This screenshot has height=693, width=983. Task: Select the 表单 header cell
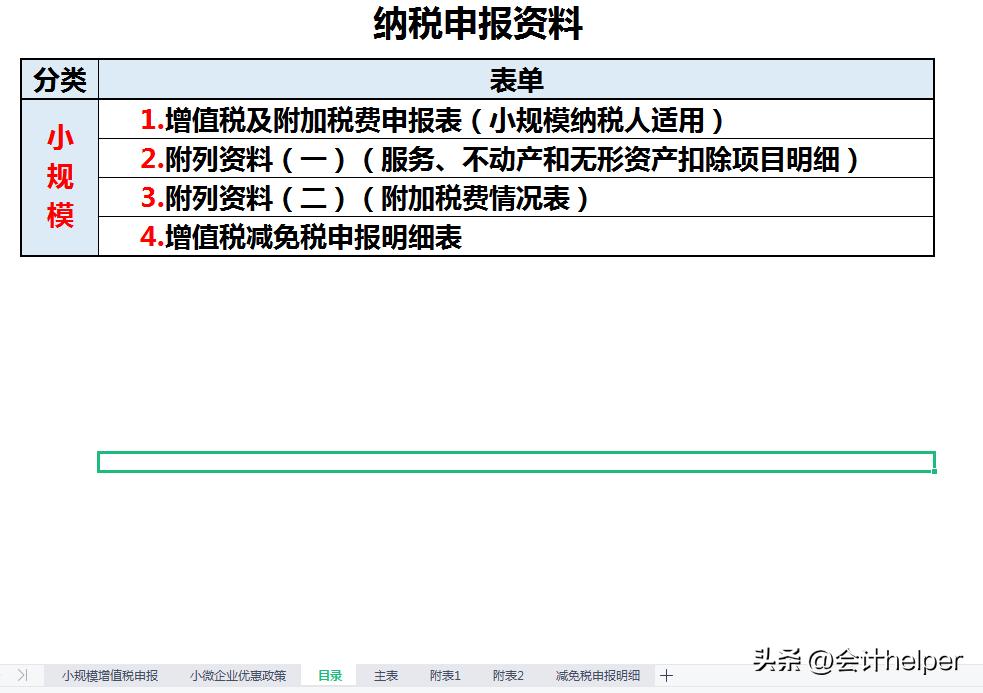(x=513, y=79)
